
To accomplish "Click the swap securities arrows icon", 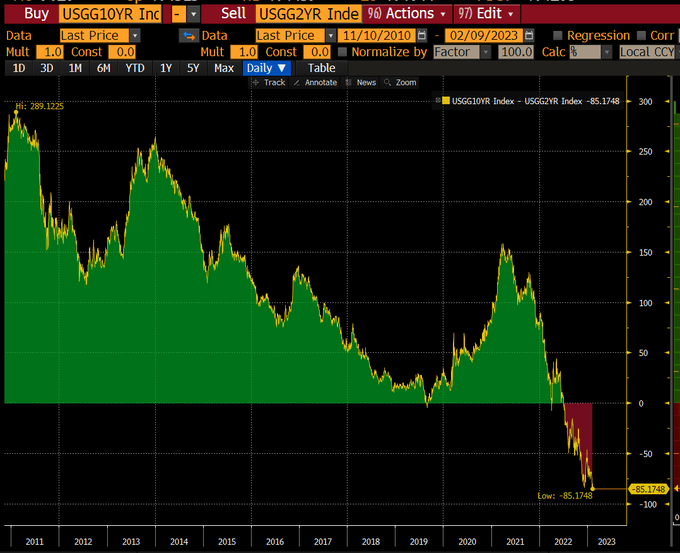I will click(189, 36).
